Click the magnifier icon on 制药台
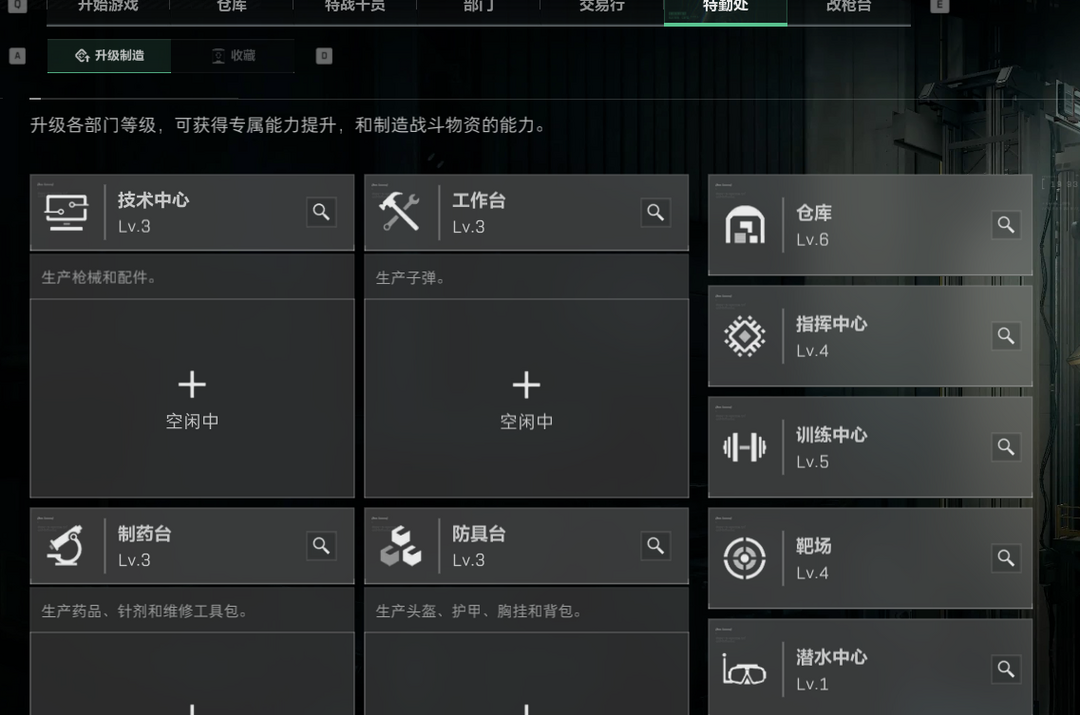This screenshot has width=1080, height=715. click(x=321, y=545)
